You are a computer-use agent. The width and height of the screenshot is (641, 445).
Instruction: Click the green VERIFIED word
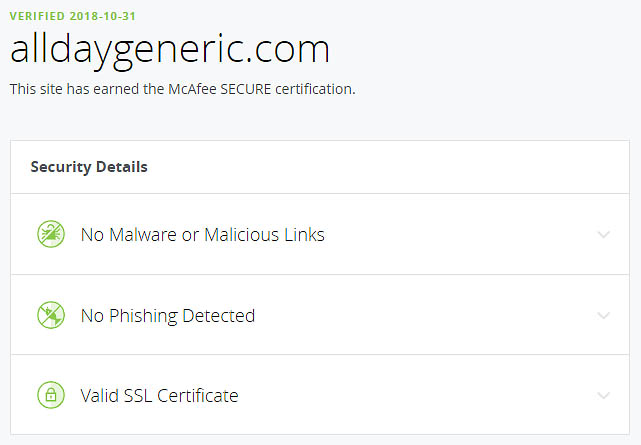pyautogui.click(x=37, y=16)
